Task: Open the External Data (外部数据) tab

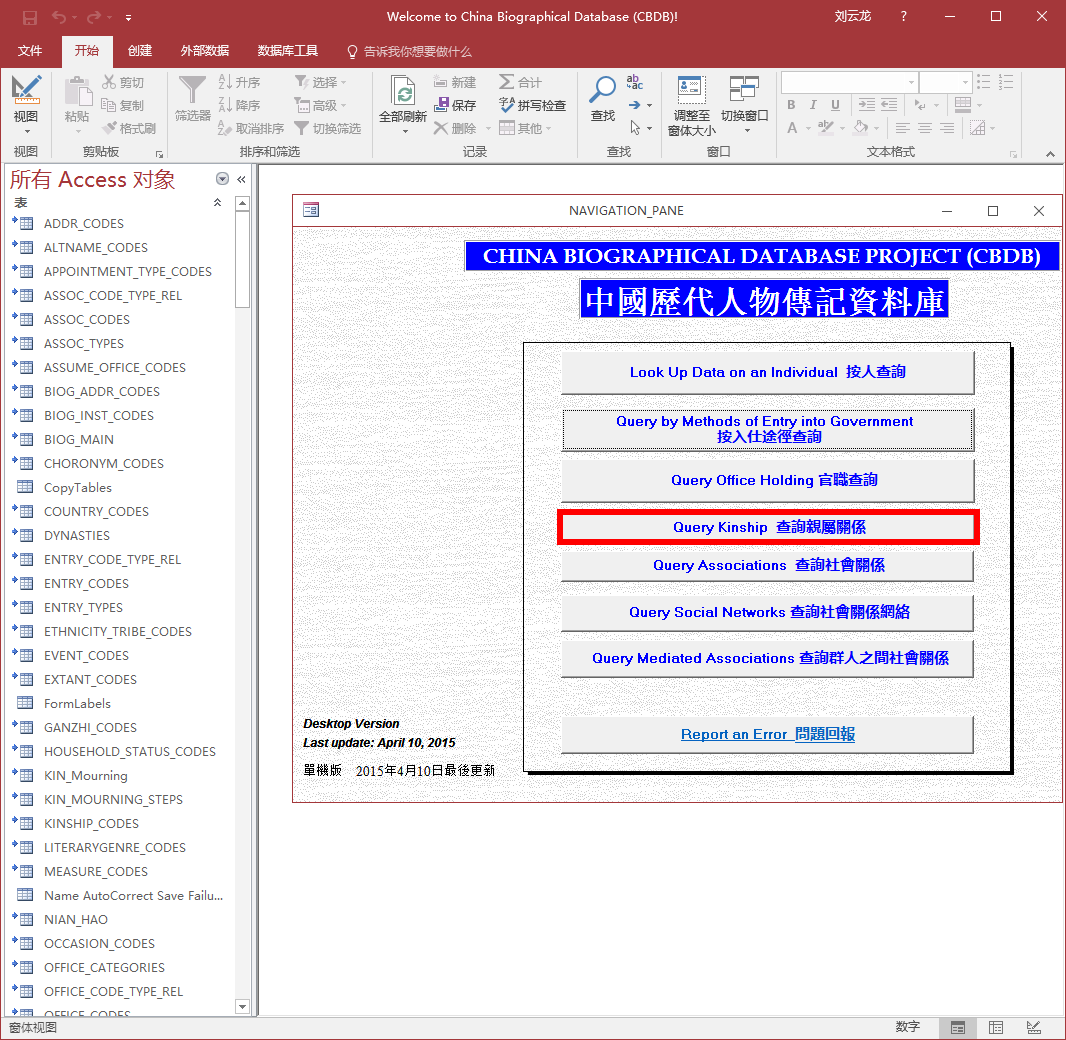Action: tap(204, 51)
